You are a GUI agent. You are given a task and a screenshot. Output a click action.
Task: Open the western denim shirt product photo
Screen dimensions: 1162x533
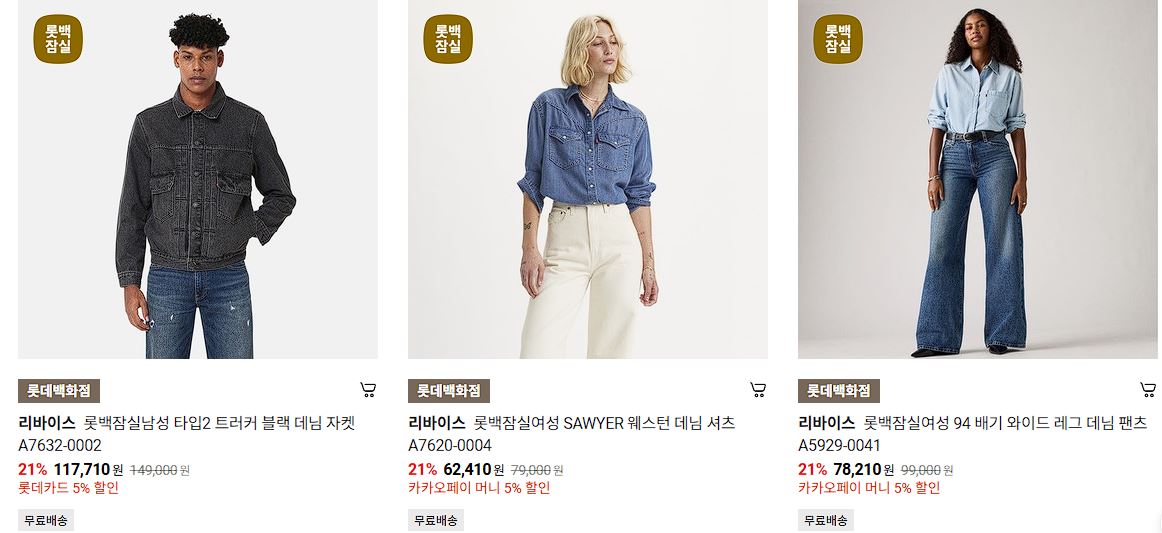(588, 179)
